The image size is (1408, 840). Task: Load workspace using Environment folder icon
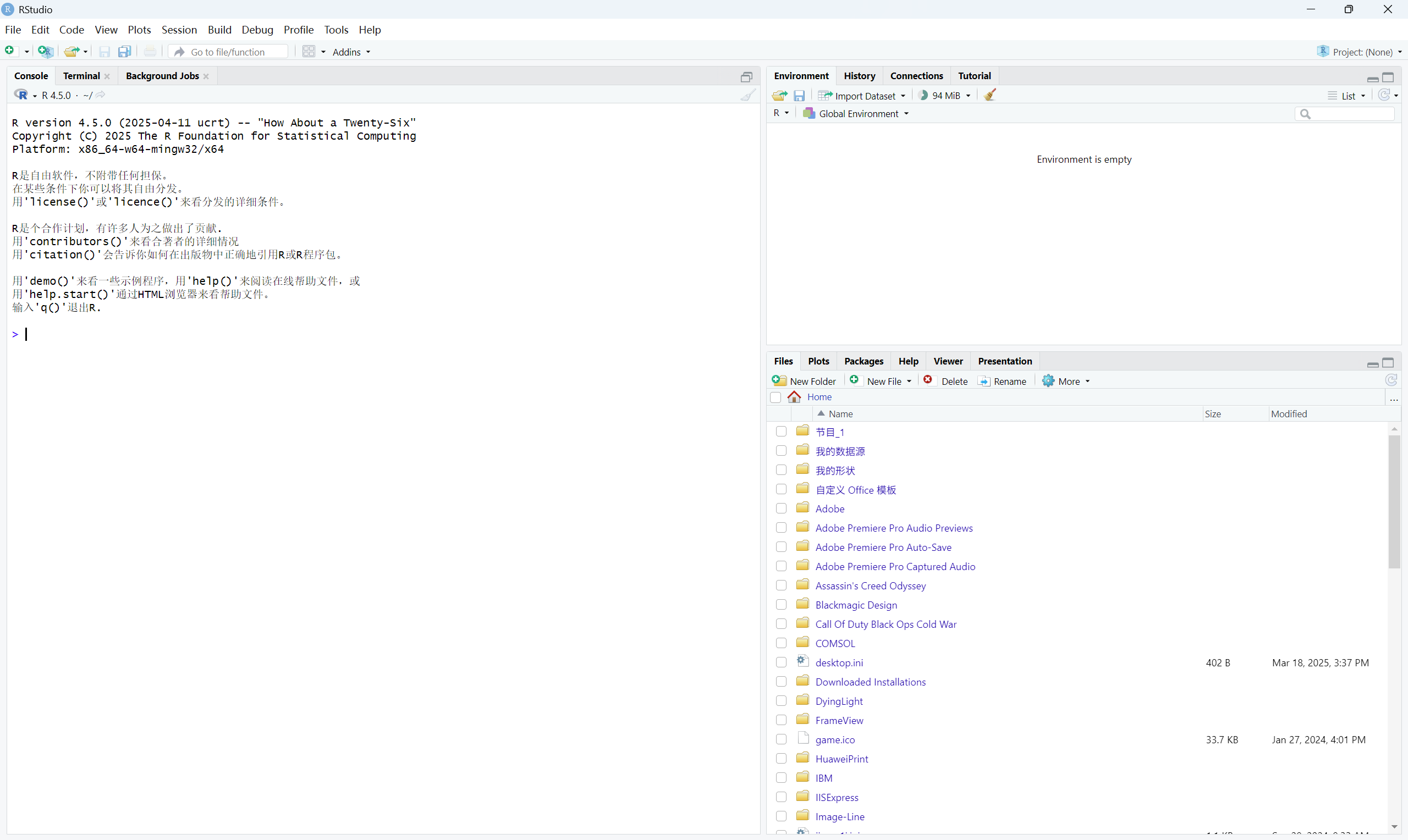pos(779,96)
